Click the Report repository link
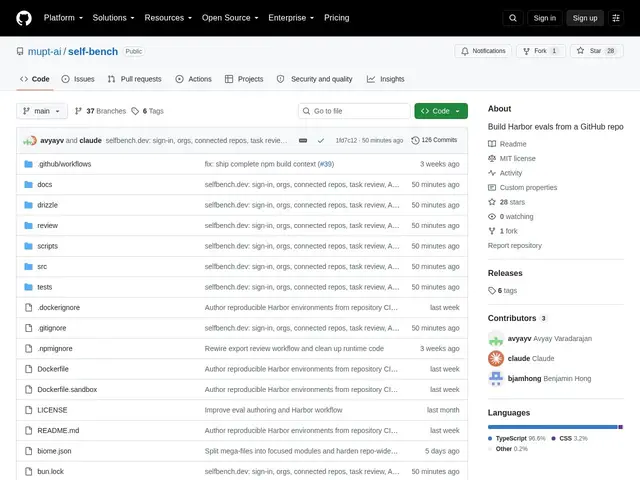640x480 pixels. (515, 245)
